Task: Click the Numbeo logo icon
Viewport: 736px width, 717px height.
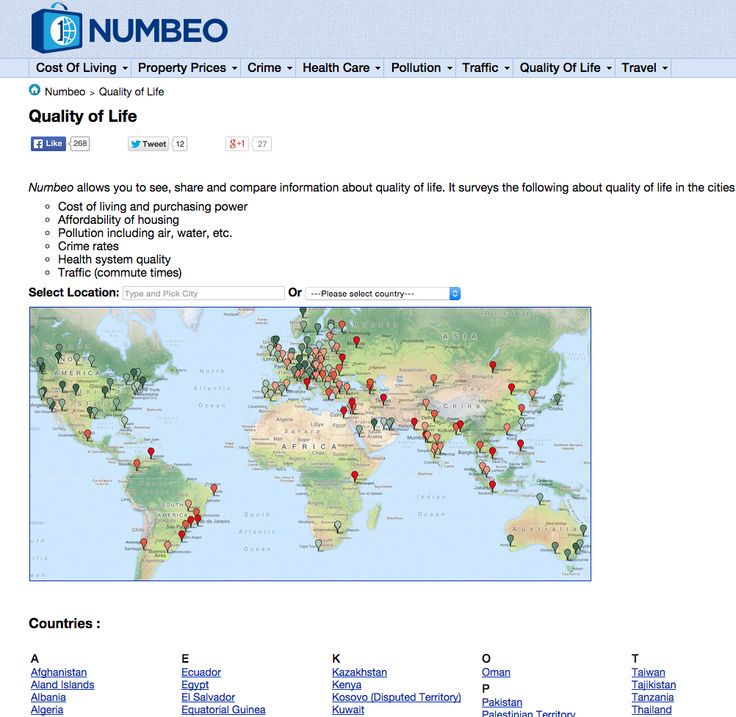Action: [57, 28]
